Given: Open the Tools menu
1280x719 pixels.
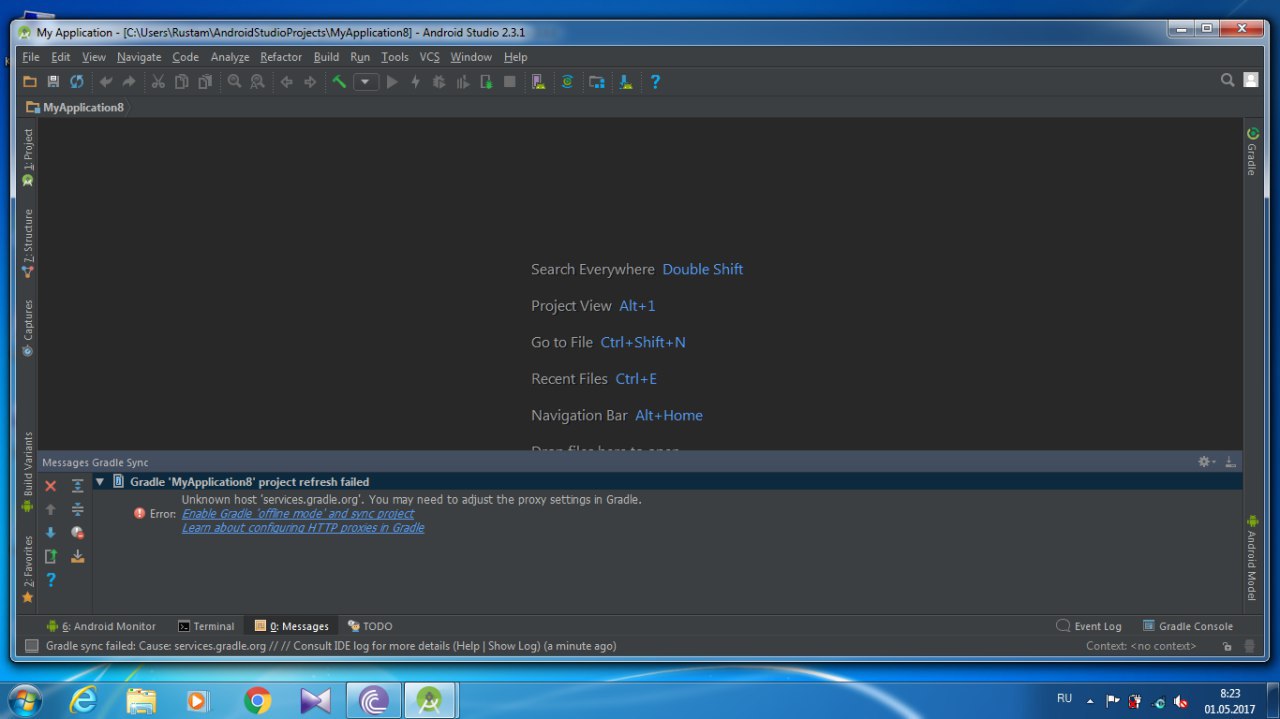Looking at the screenshot, I should pos(395,57).
